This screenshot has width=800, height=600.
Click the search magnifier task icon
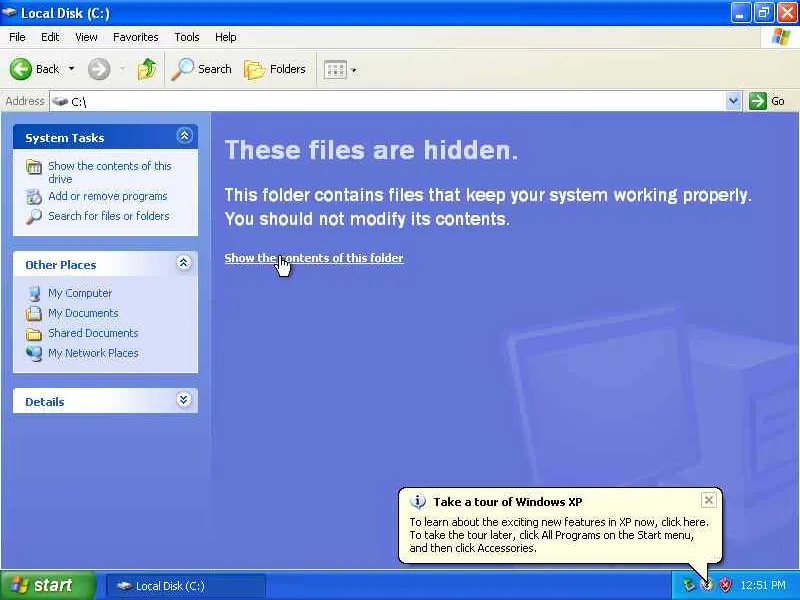34,217
